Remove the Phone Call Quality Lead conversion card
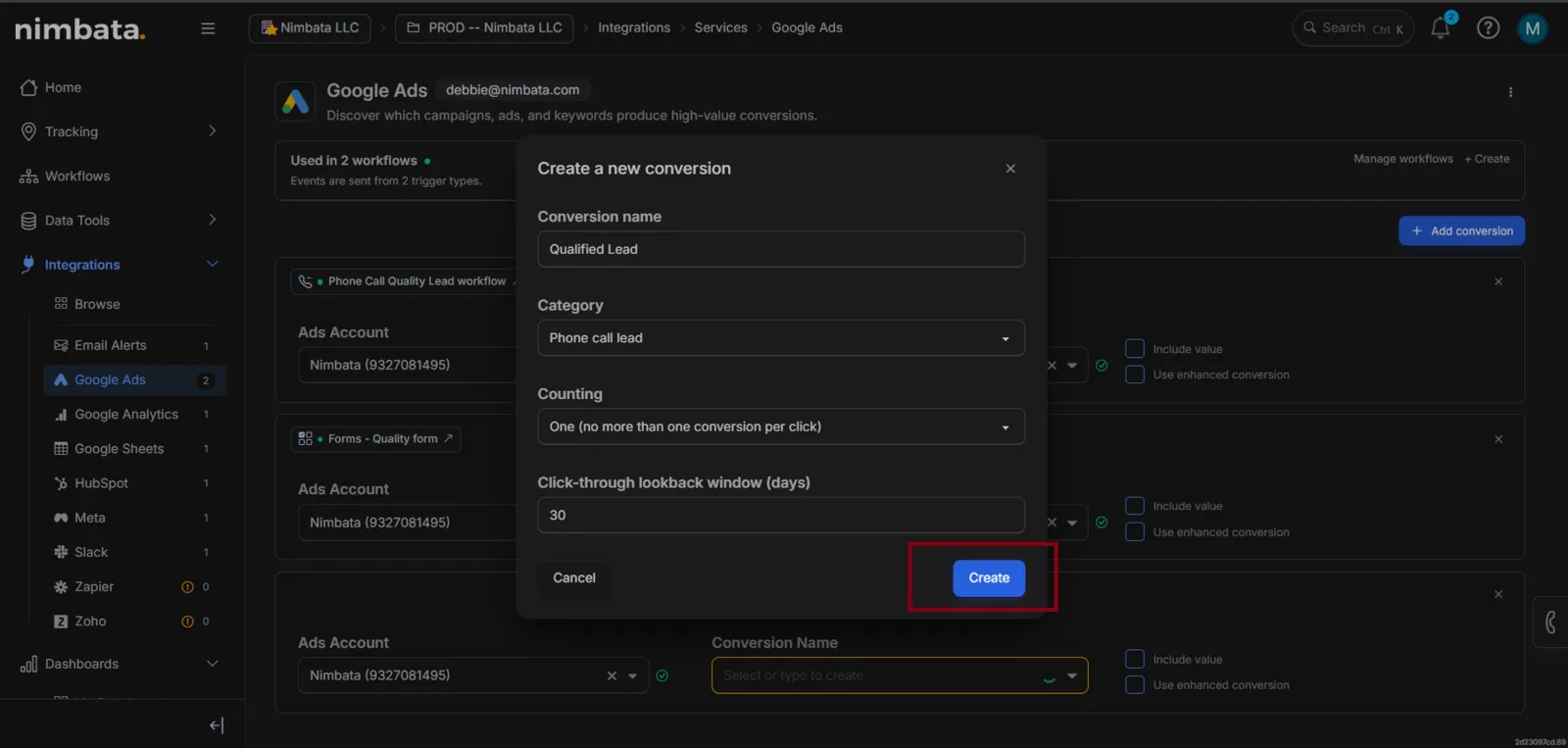The image size is (1568, 748). coord(1498,281)
